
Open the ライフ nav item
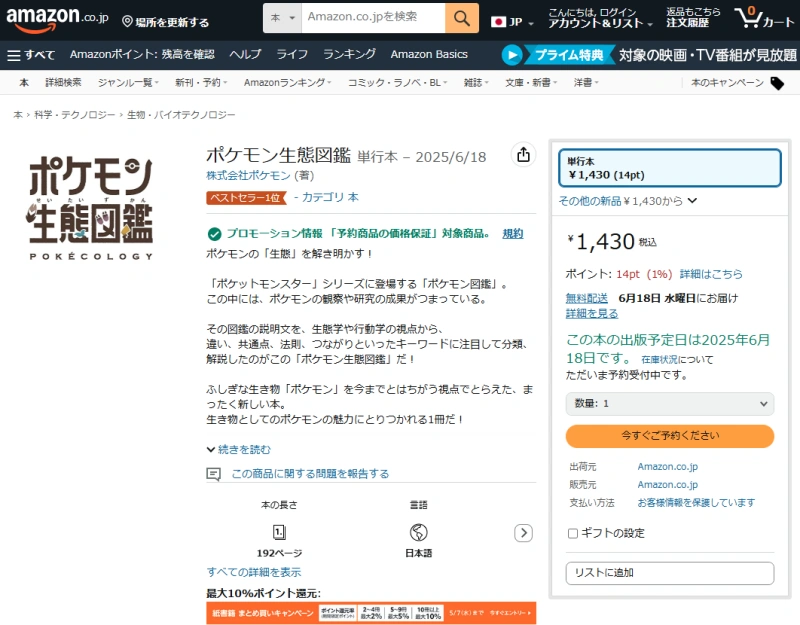[x=292, y=55]
